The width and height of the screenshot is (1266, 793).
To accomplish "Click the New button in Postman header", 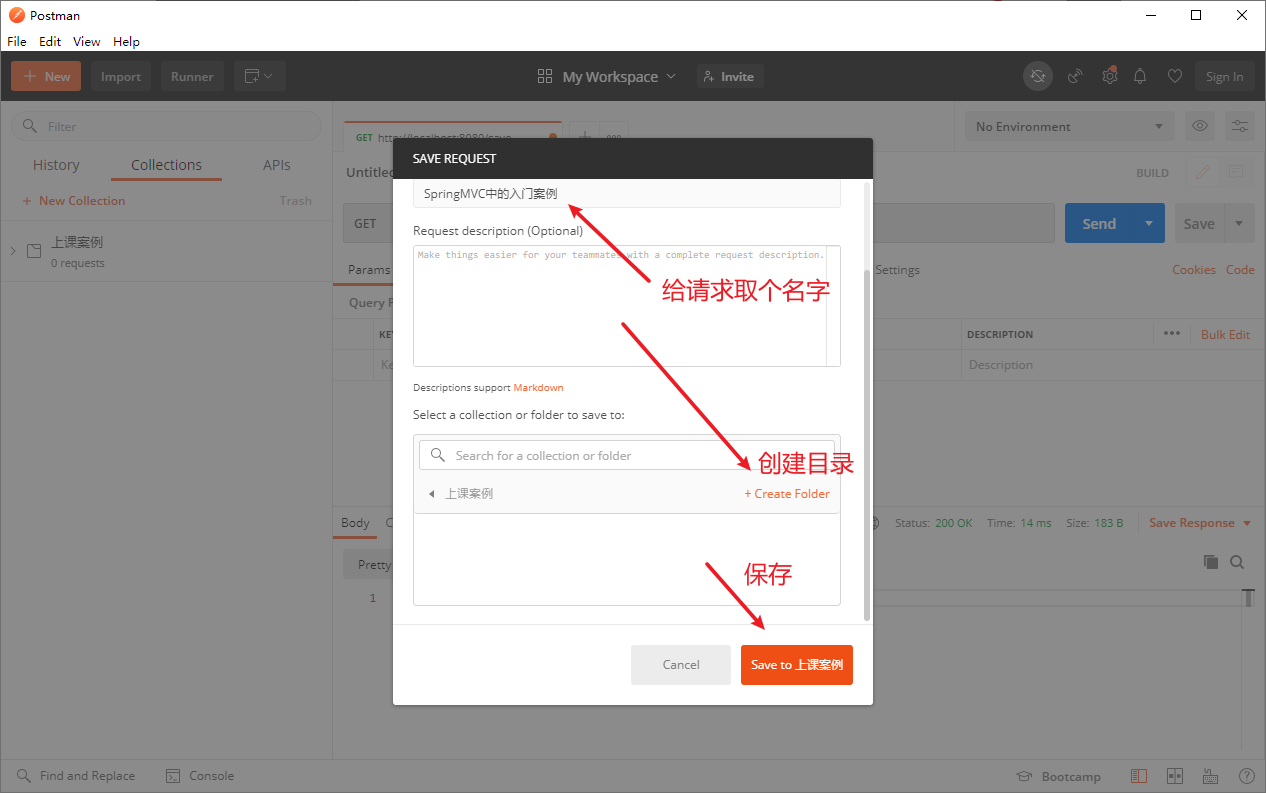I will (x=46, y=76).
